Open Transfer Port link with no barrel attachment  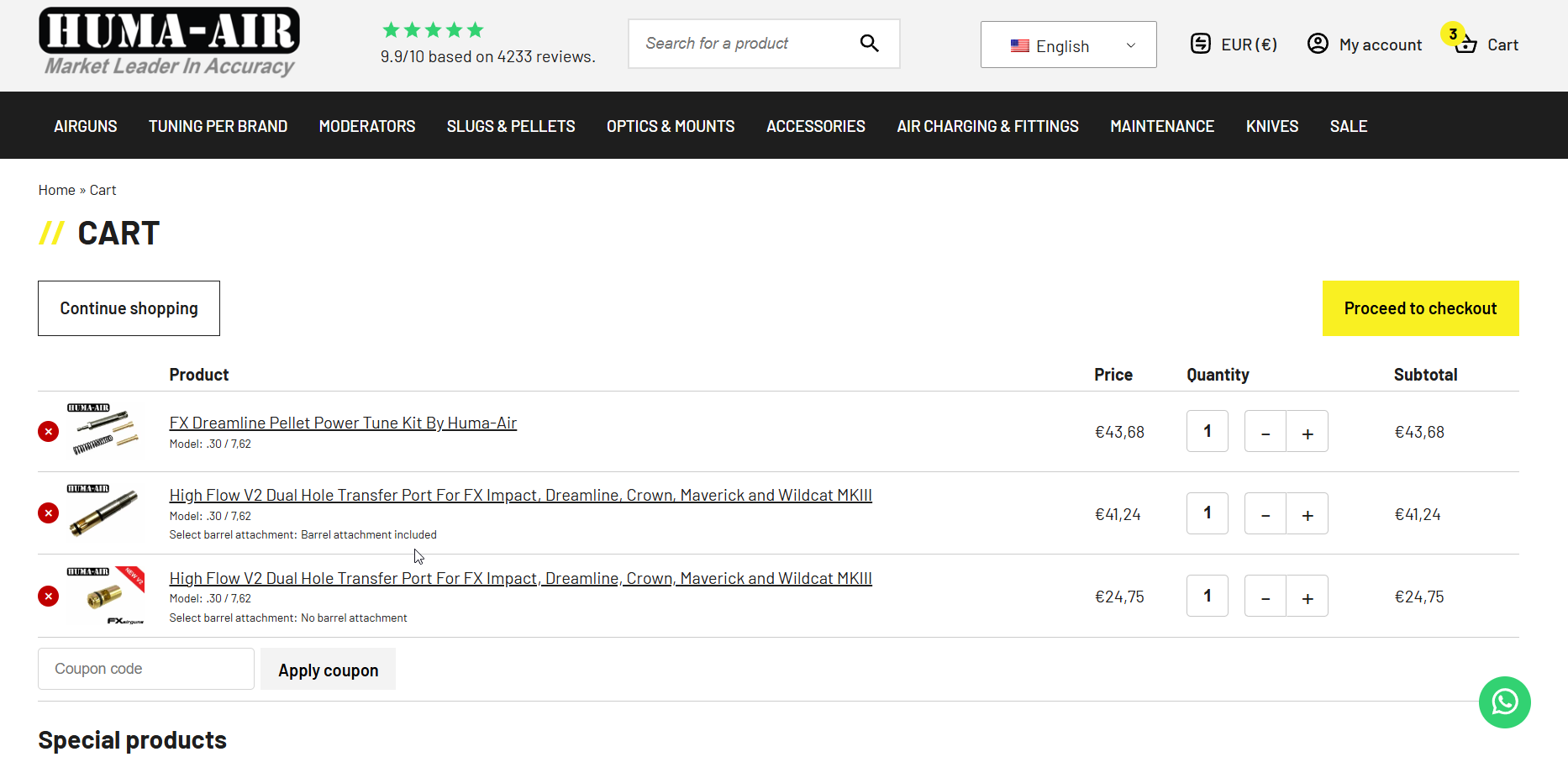click(520, 578)
